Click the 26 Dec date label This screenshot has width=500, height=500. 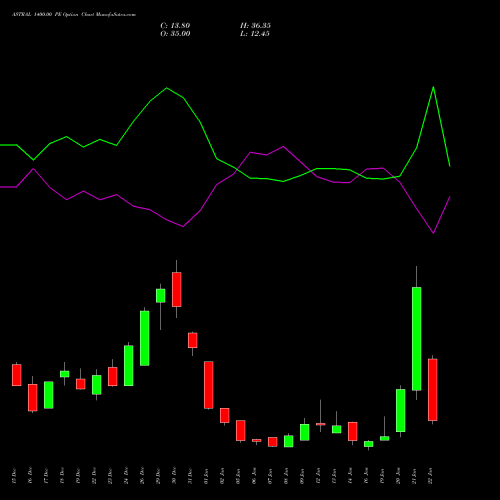click(142, 476)
